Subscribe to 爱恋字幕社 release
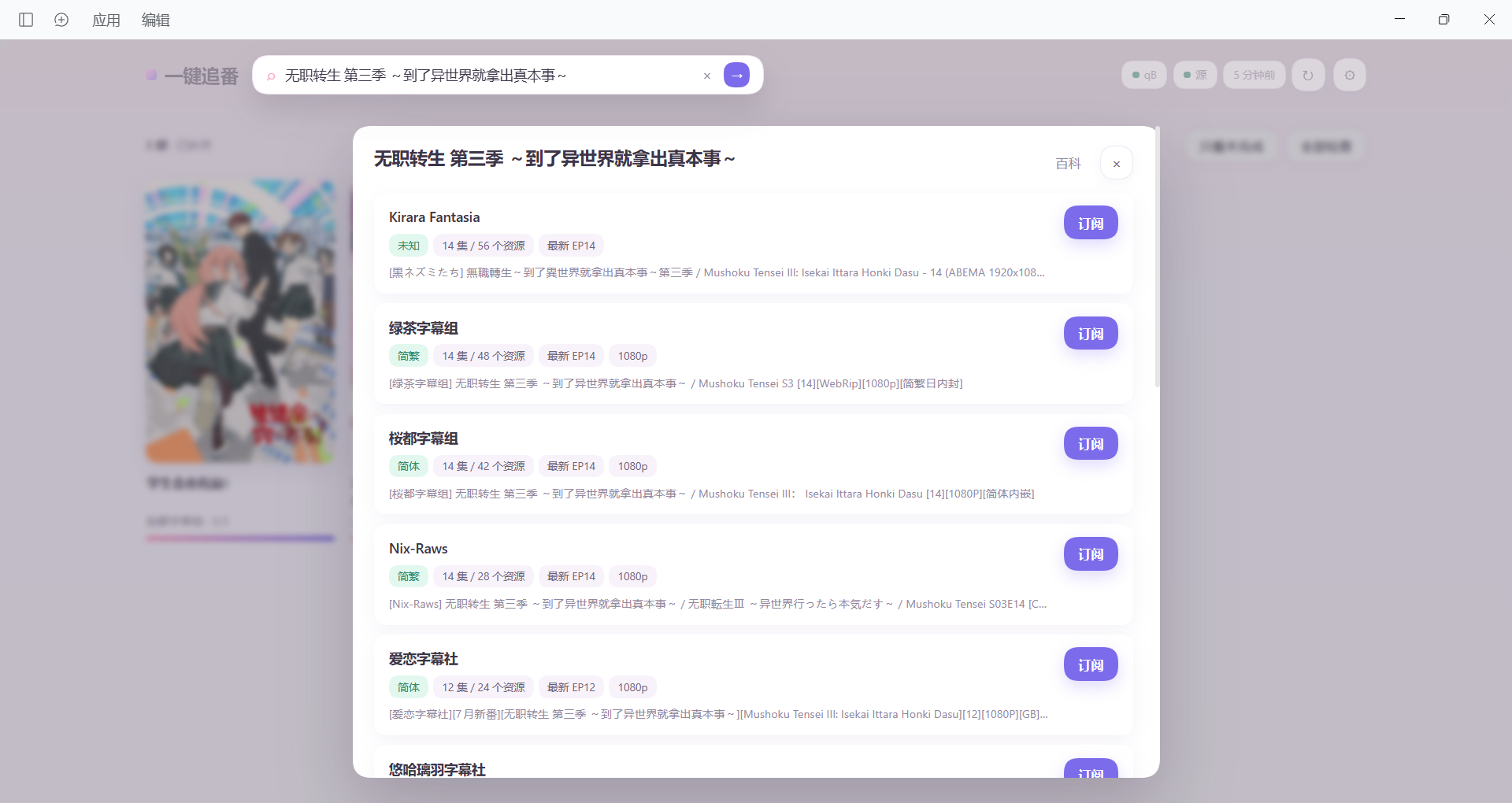The width and height of the screenshot is (1512, 803). pos(1091,664)
